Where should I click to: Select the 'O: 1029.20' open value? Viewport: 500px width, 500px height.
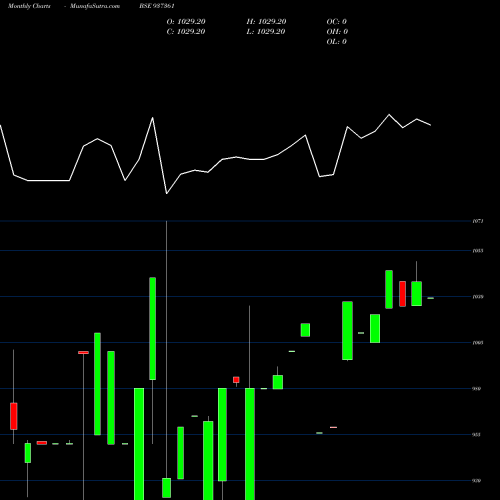click(186, 22)
